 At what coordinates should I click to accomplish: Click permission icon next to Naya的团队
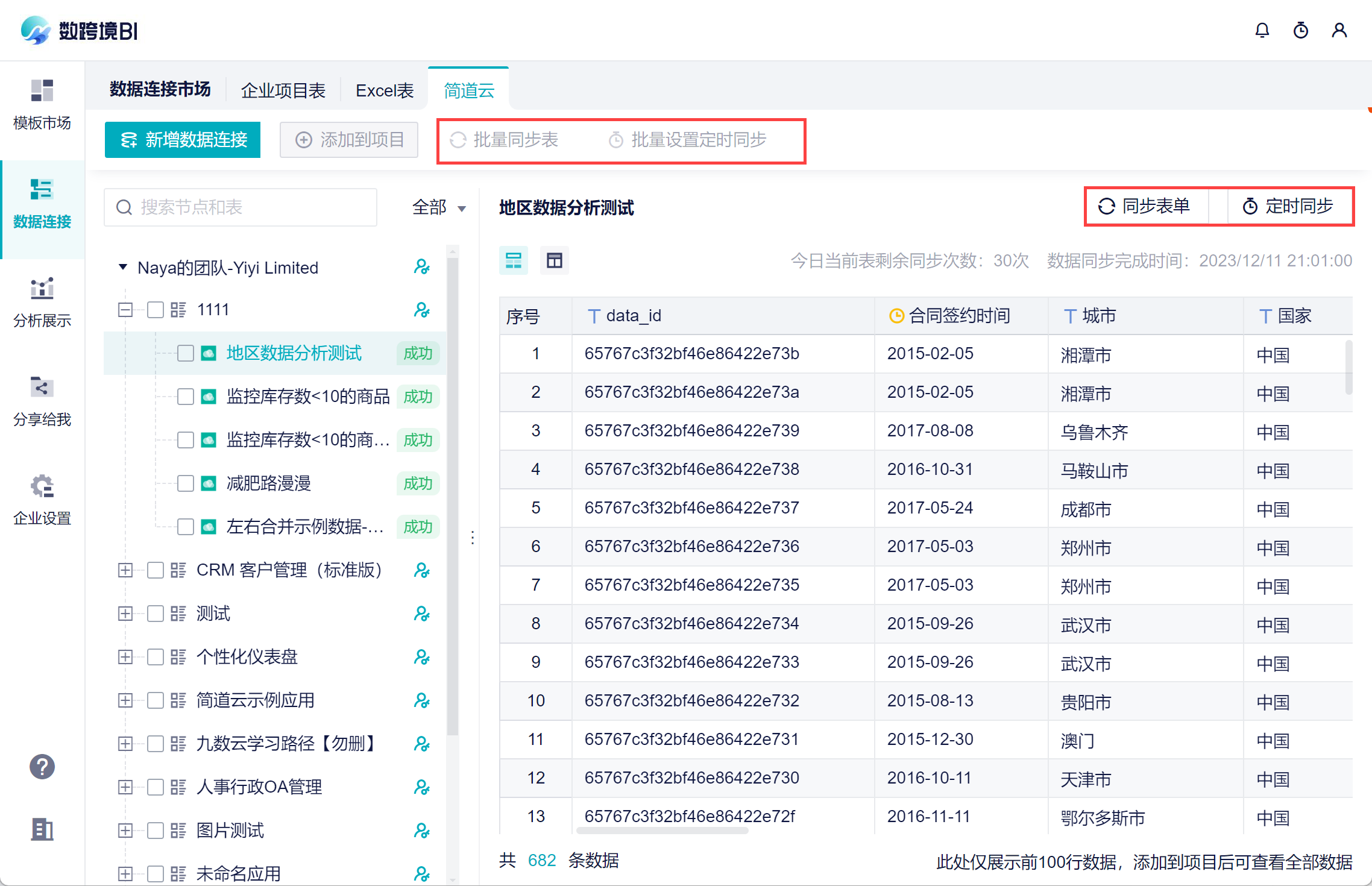(x=421, y=267)
